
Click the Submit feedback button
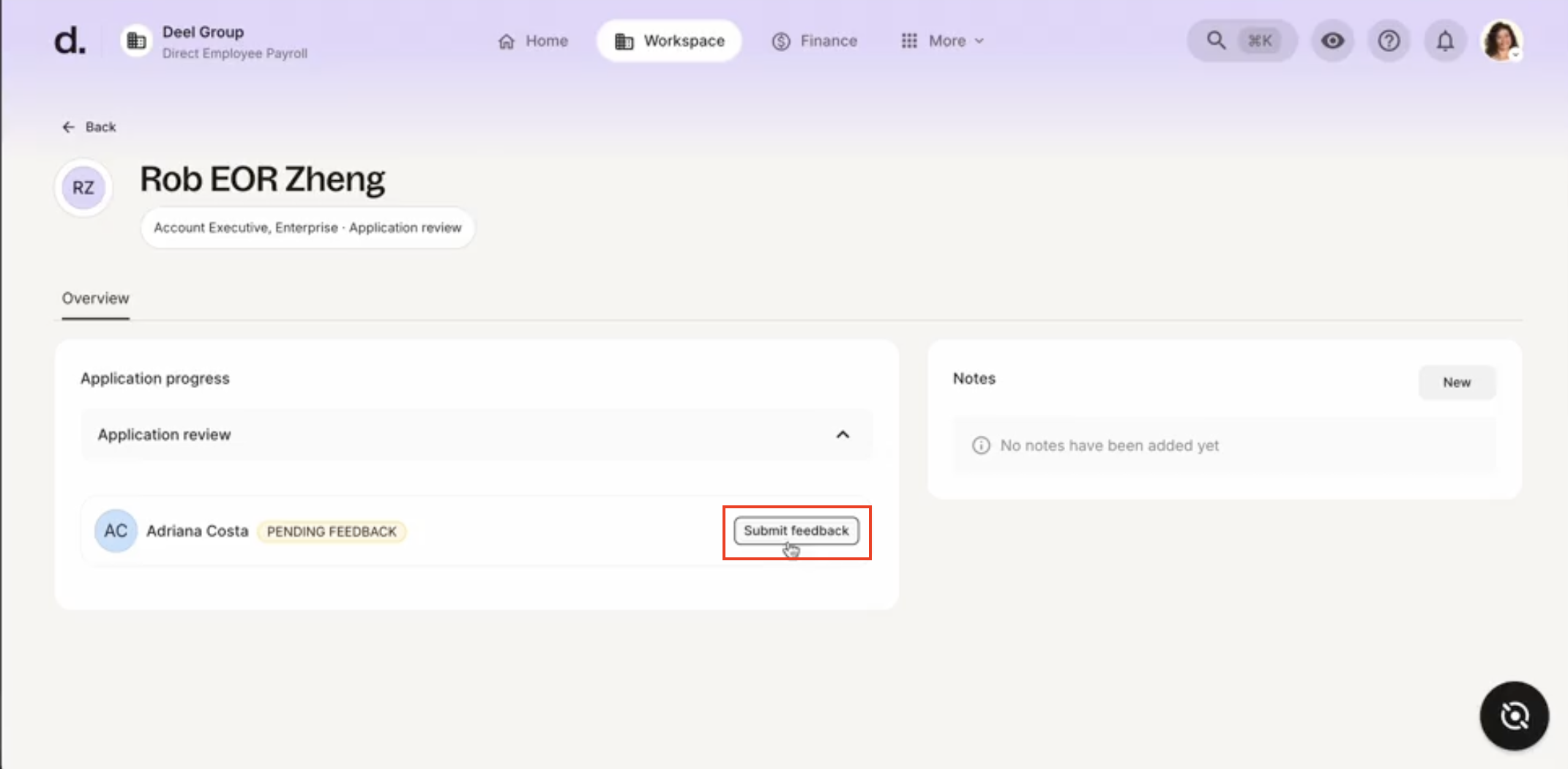[796, 530]
